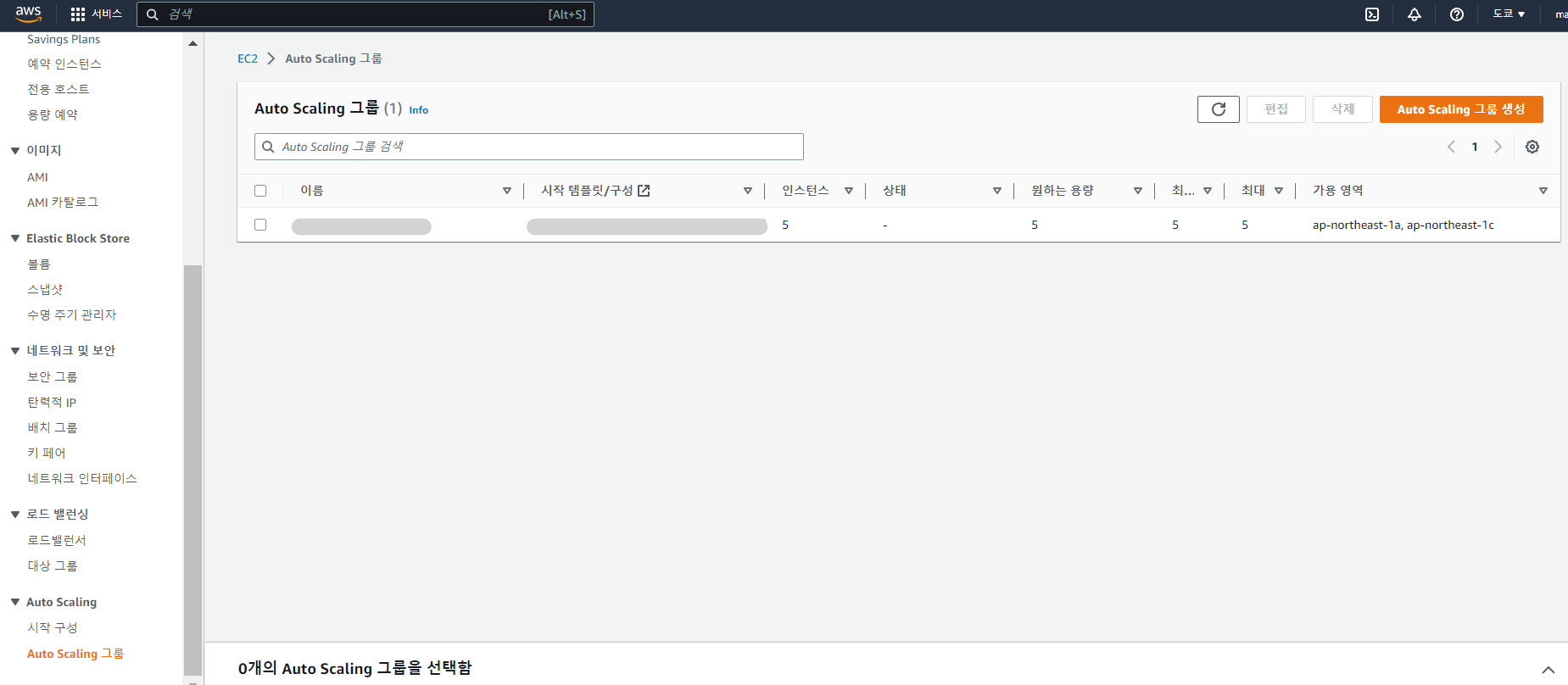Open 대상 그룹 in sidebar
The image size is (1568, 685).
click(53, 565)
